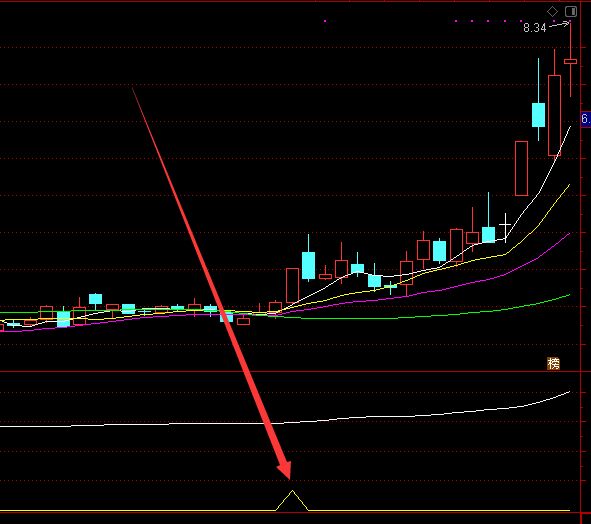Screen dimensions: 591x524
Task: Click the diamond icon above the chart
Action: (x=552, y=11)
